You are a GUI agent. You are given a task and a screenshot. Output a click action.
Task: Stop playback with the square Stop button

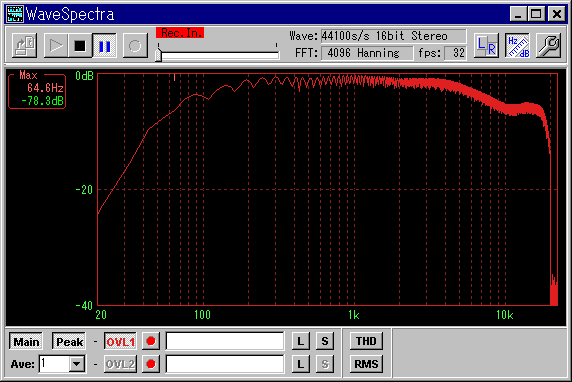[x=80, y=46]
